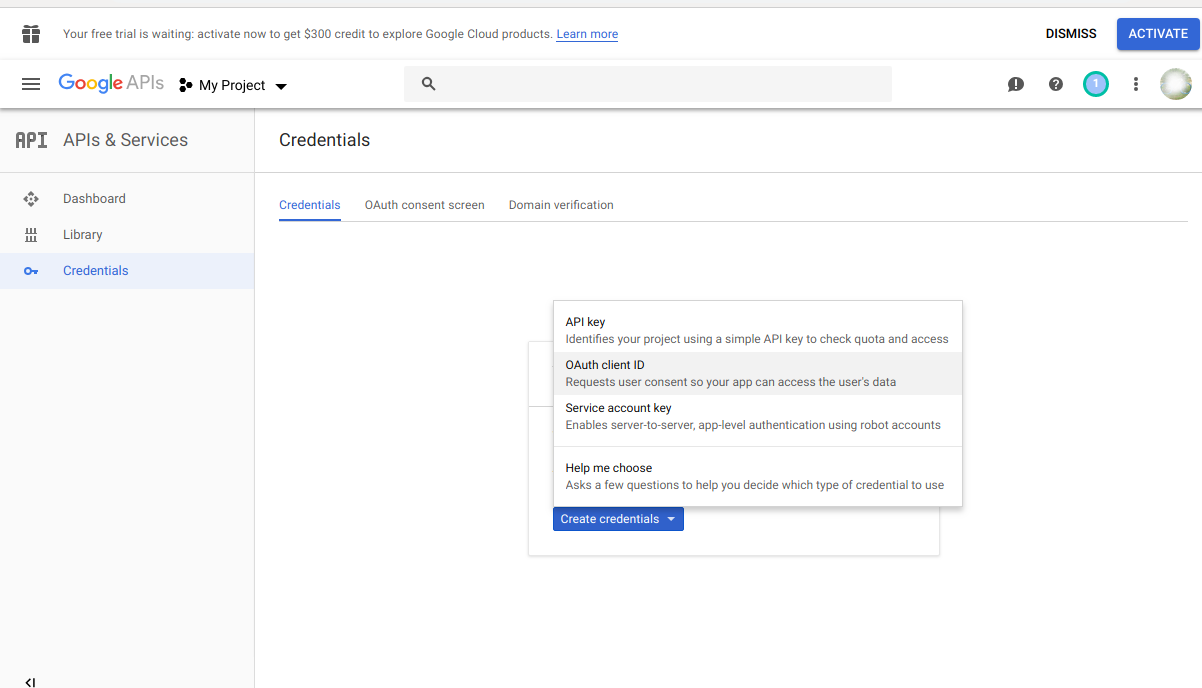The image size is (1202, 688).
Task: Open the Domain verification tab
Action: tap(561, 205)
